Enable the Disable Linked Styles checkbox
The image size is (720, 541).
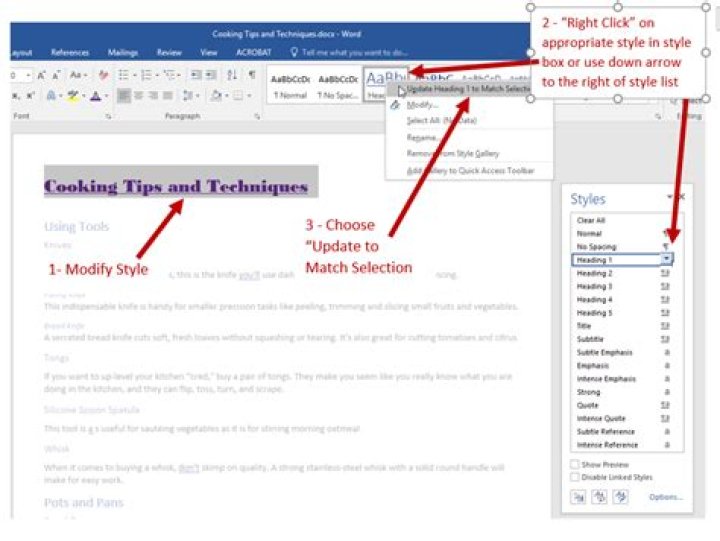pyautogui.click(x=574, y=477)
